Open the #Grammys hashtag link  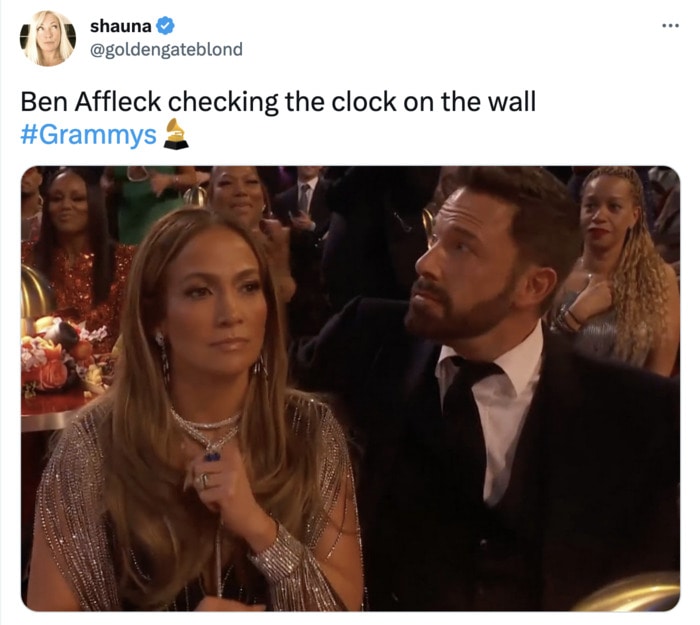[88, 135]
